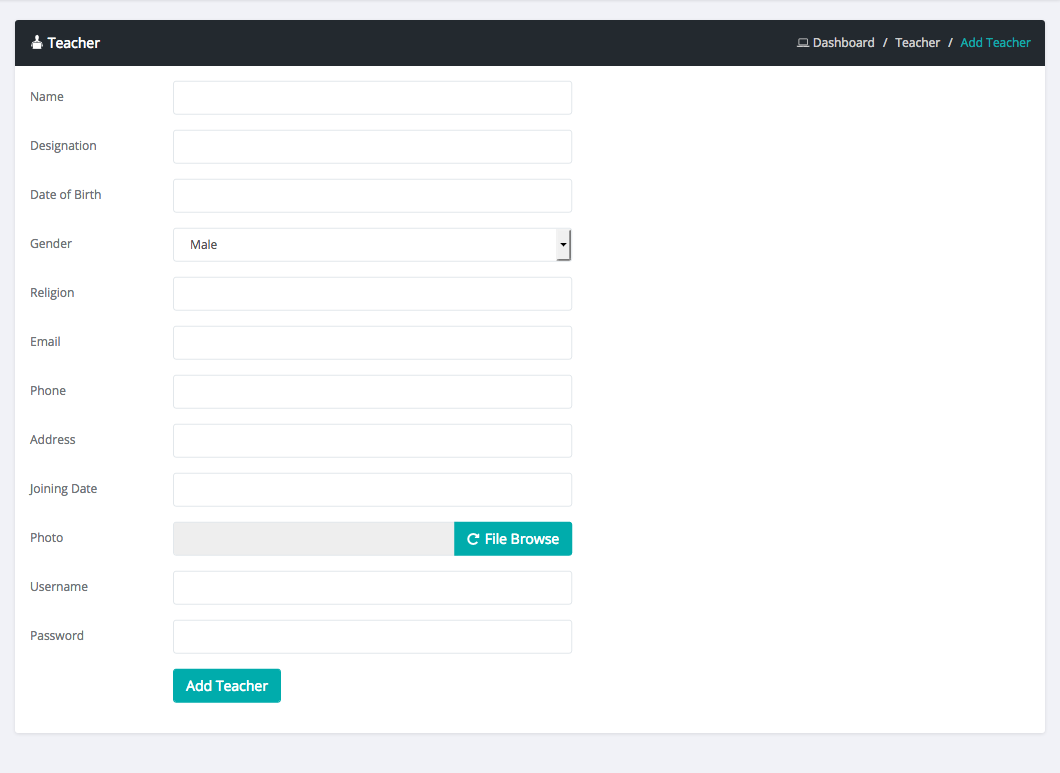The height and width of the screenshot is (773, 1060).
Task: Select the Gender combo box showing Male
Action: (x=365, y=245)
